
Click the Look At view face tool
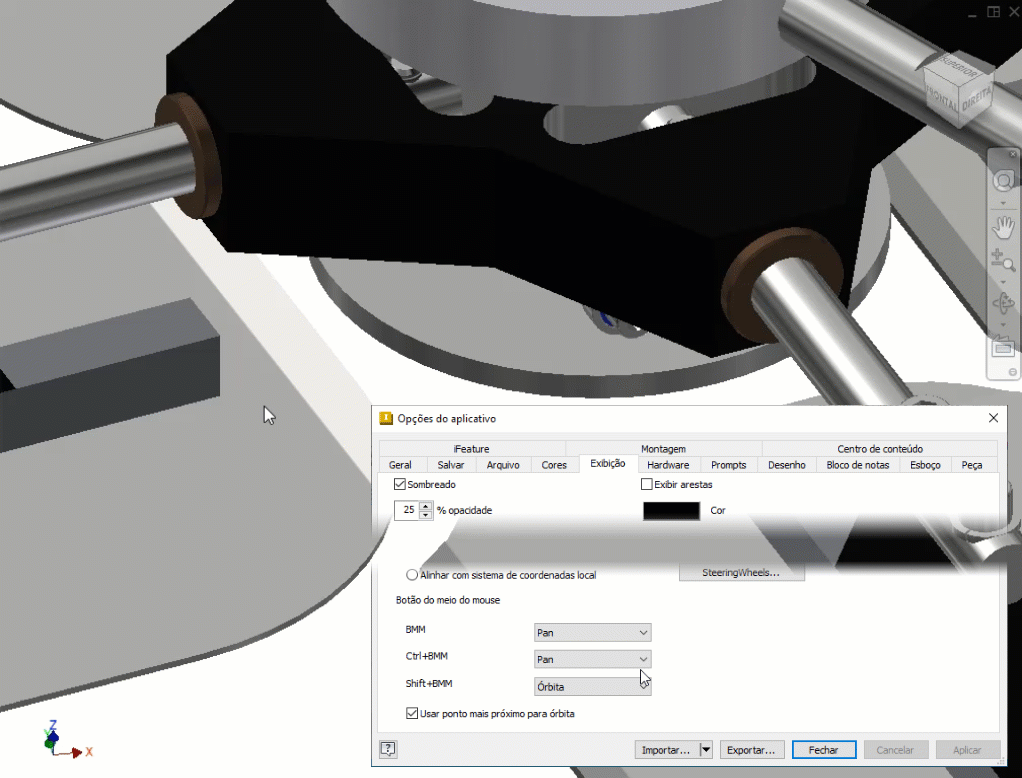(1004, 347)
